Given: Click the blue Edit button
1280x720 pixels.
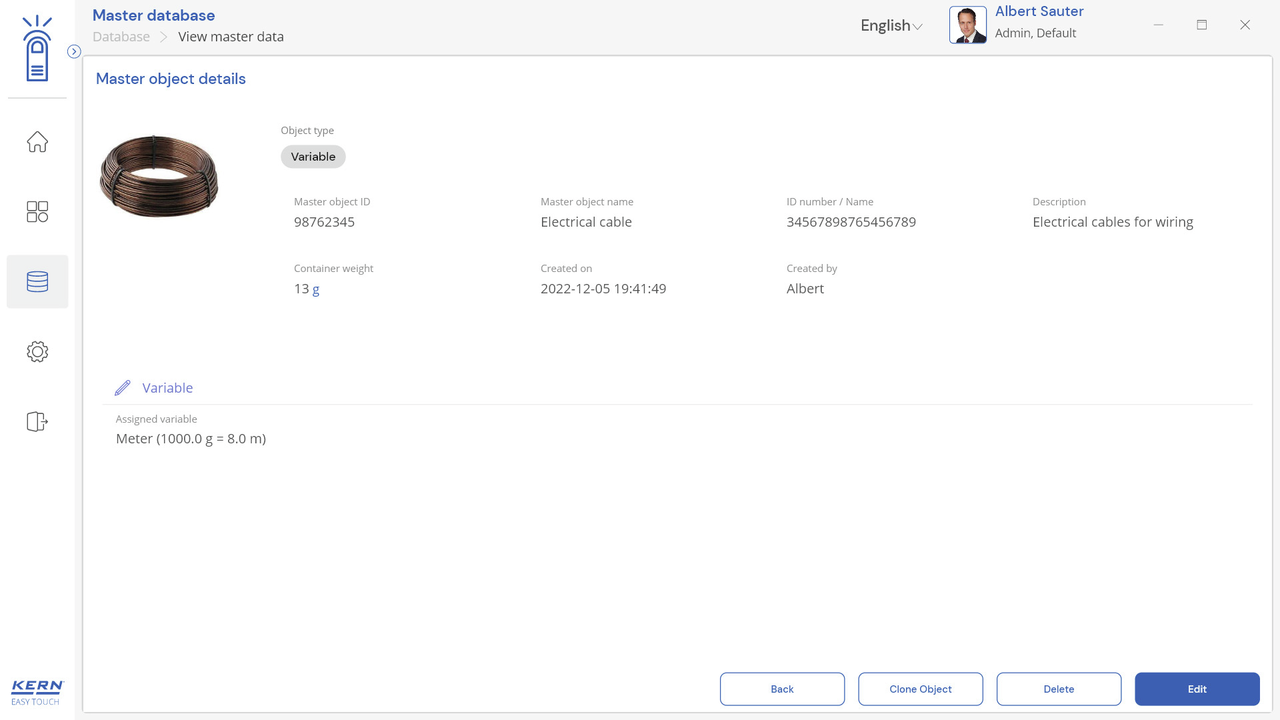Looking at the screenshot, I should point(1196,689).
